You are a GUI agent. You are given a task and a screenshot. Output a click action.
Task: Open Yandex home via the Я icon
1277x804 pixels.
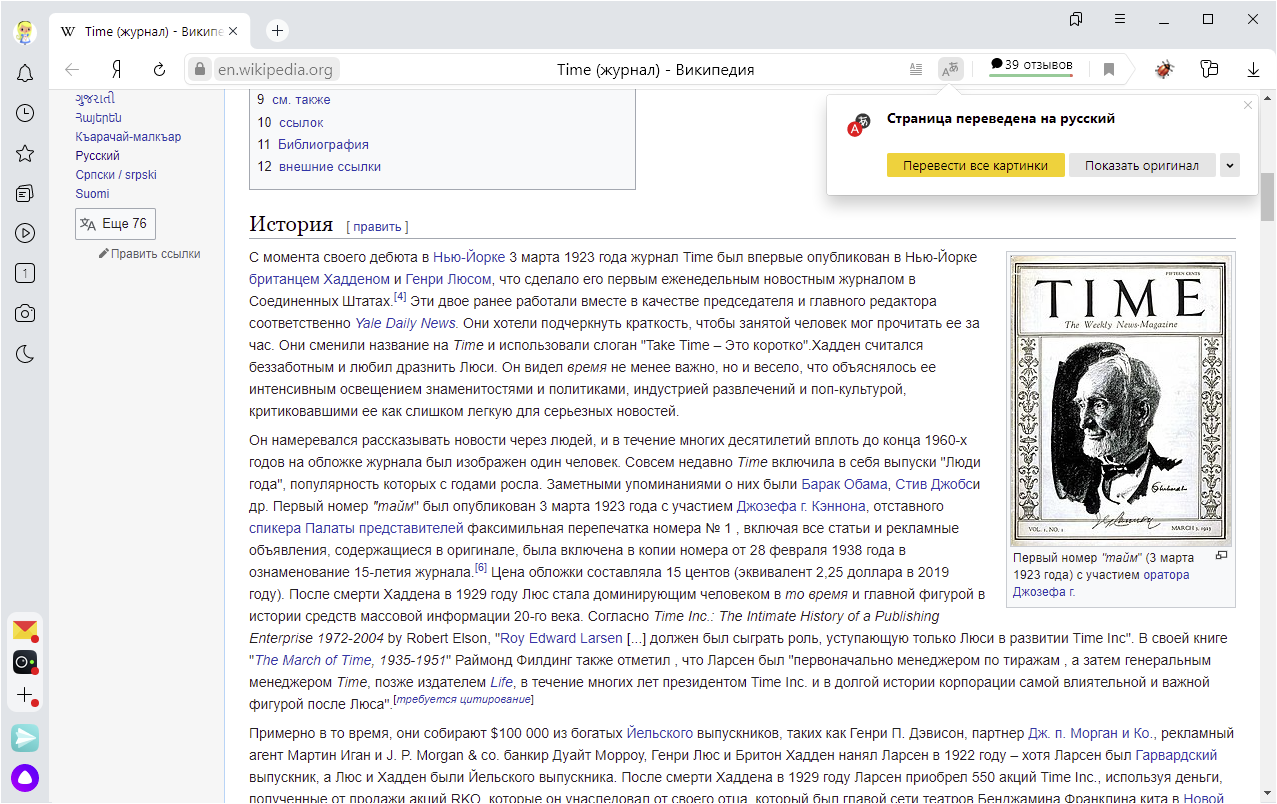coord(117,70)
